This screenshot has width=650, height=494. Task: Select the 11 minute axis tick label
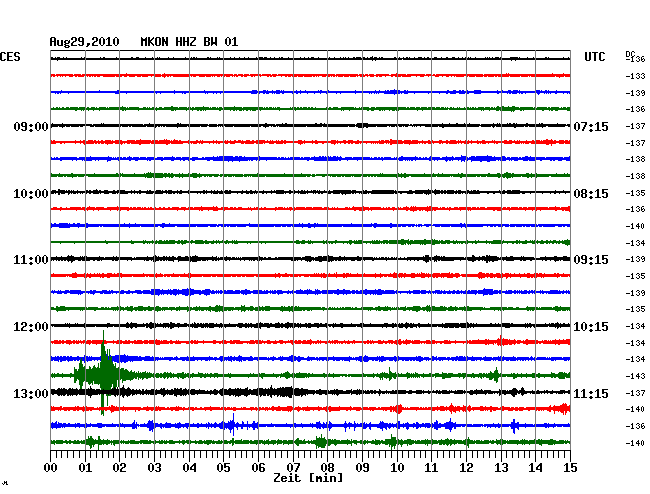(x=431, y=468)
